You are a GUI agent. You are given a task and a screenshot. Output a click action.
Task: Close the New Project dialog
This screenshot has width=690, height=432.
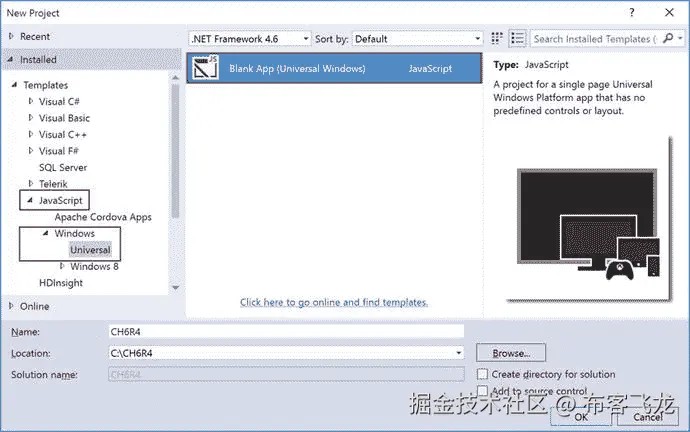click(669, 12)
